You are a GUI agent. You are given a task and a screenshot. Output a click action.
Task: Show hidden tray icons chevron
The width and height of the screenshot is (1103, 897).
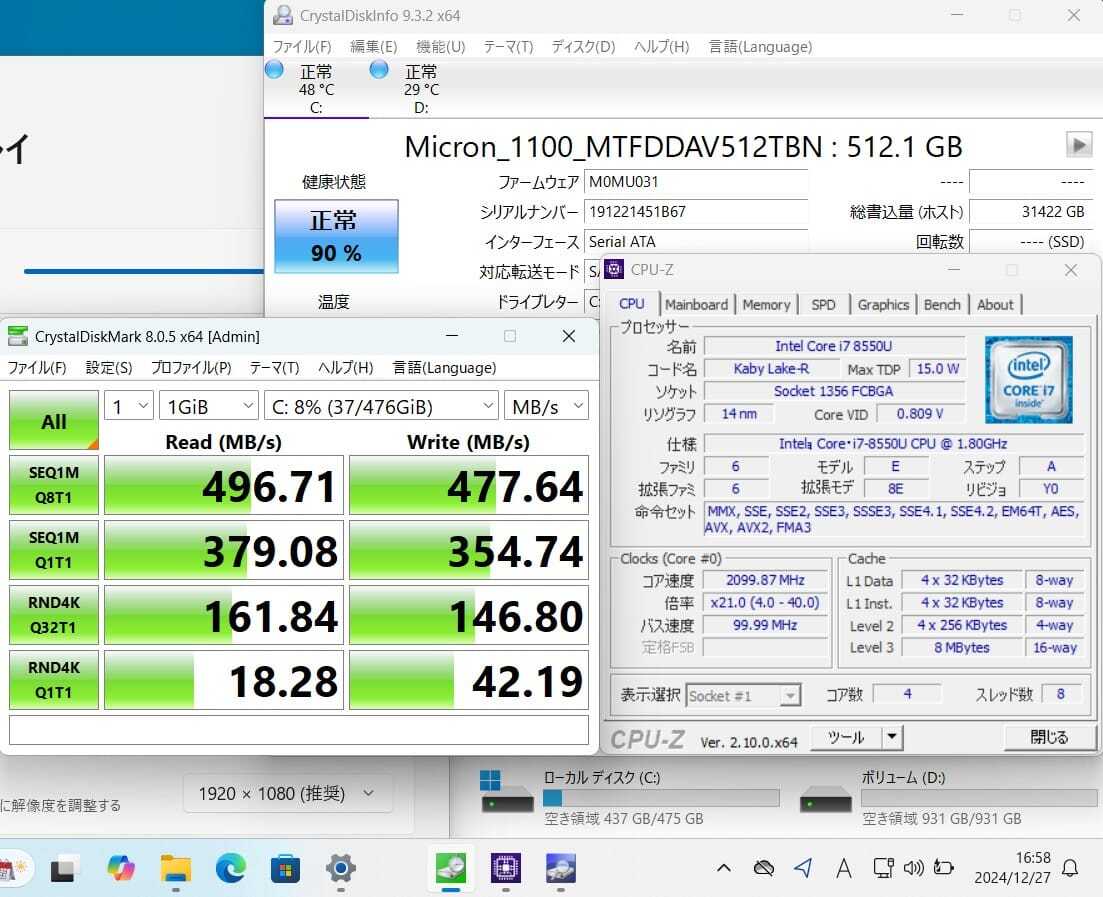(723, 868)
